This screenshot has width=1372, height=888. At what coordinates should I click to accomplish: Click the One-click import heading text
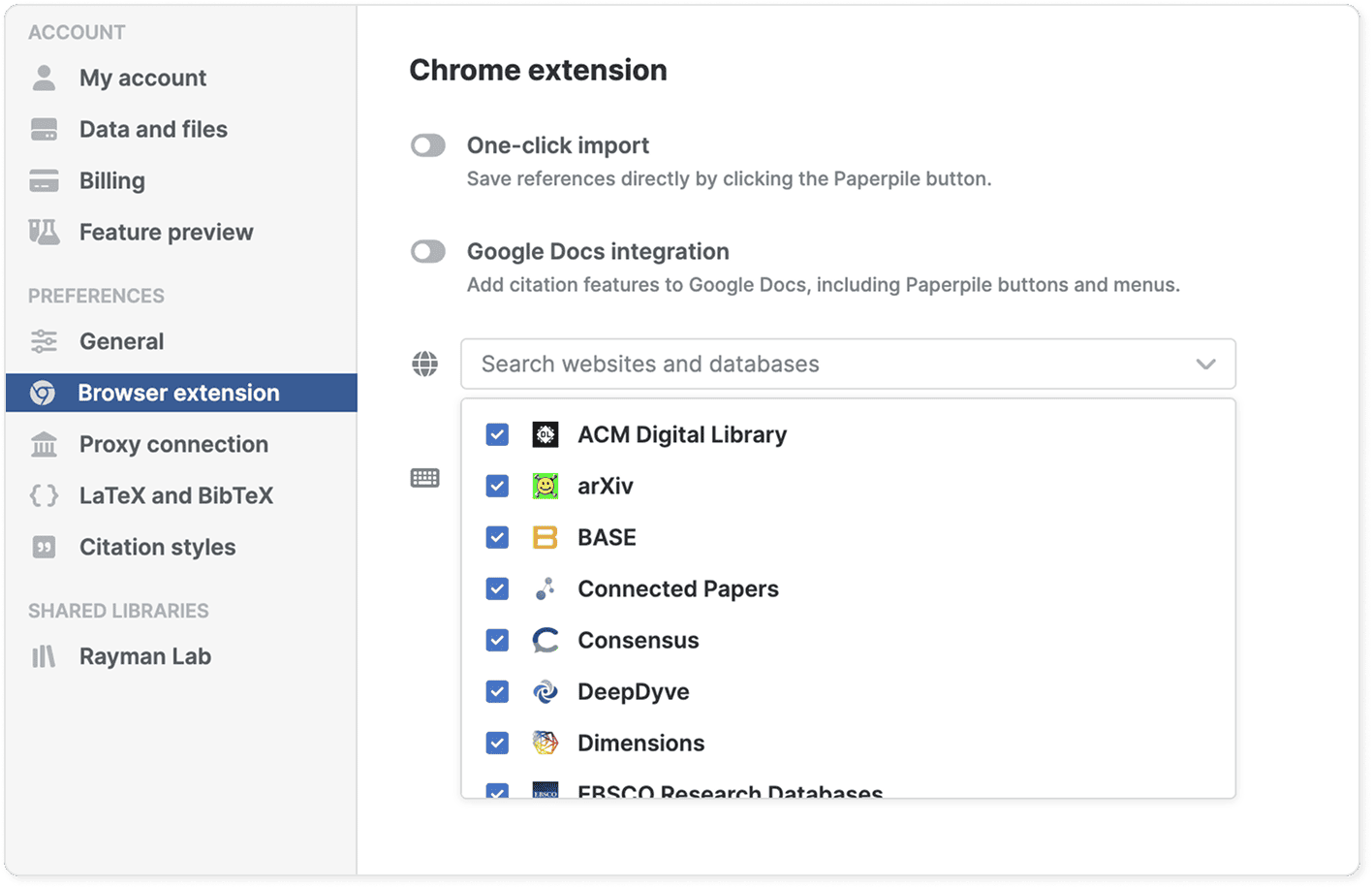coord(558,145)
